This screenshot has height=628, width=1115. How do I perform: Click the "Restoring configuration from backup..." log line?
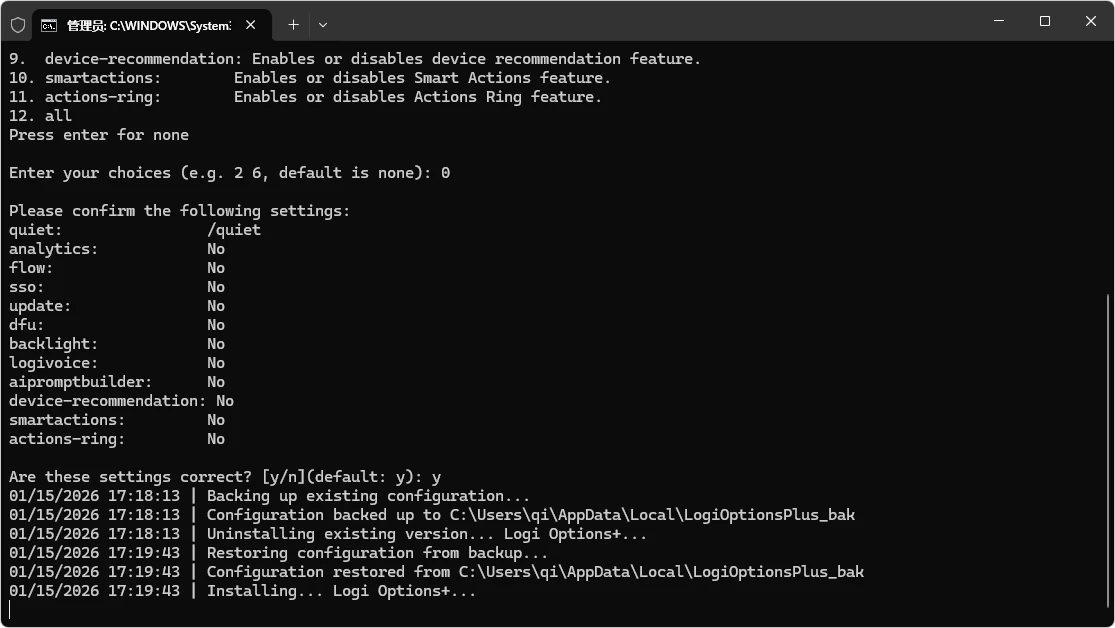pyautogui.click(x=377, y=553)
